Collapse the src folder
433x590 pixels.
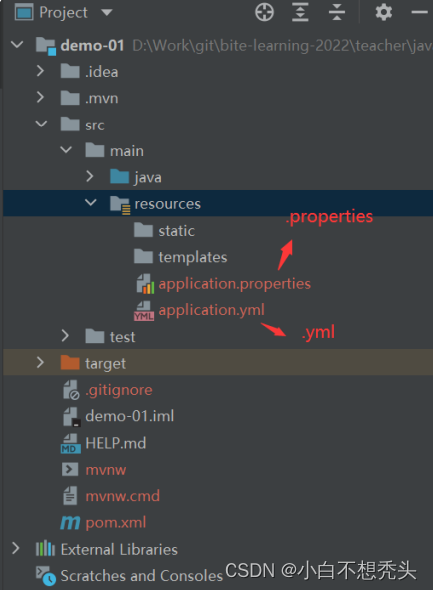point(41,123)
